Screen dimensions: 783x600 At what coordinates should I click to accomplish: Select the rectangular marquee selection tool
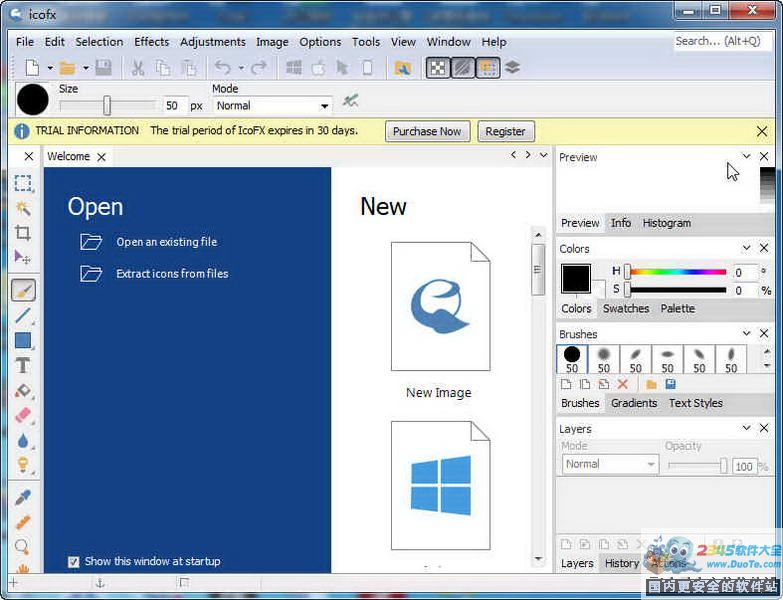23,183
